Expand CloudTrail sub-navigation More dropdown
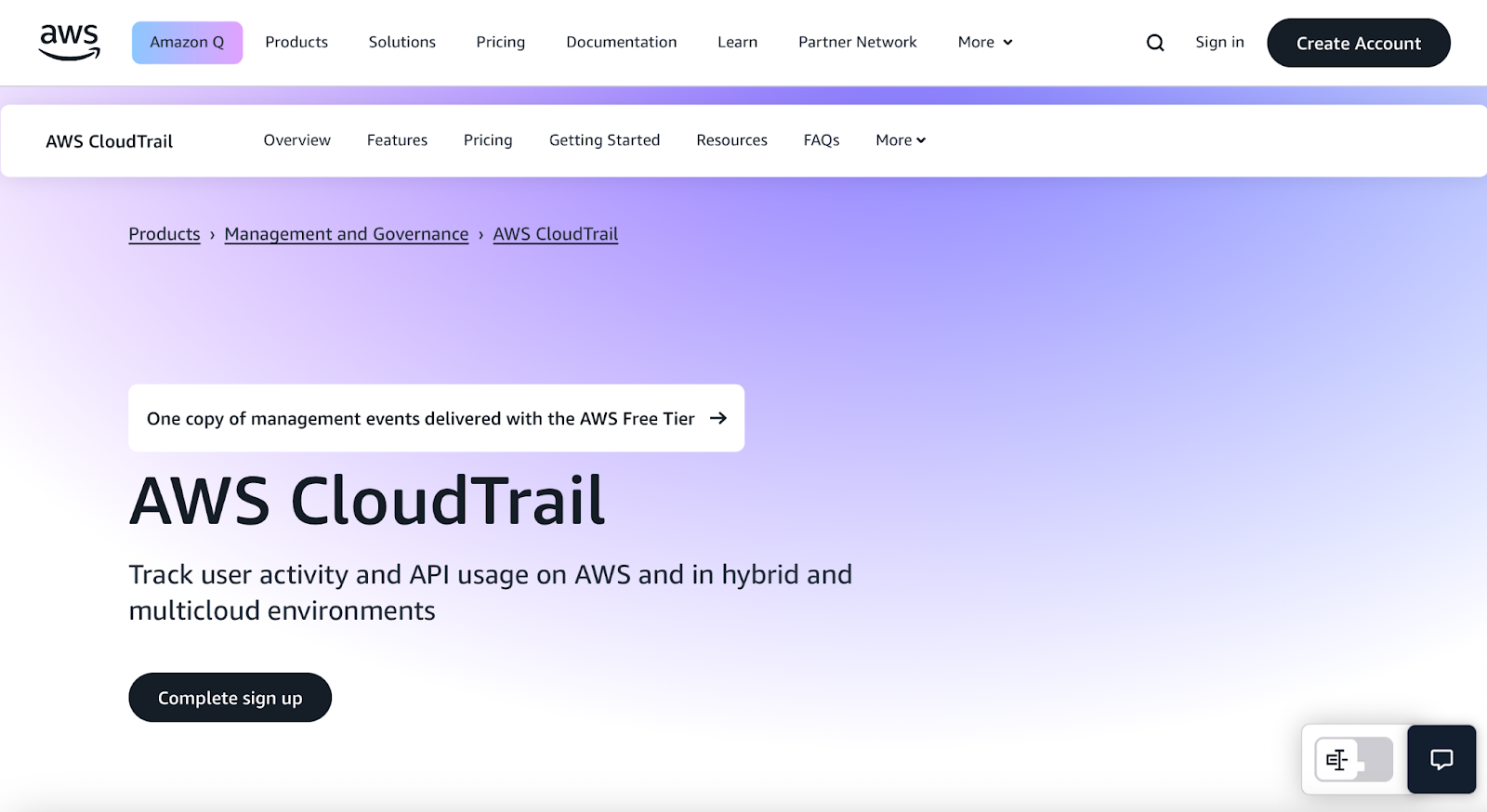The height and width of the screenshot is (812, 1487). pyautogui.click(x=901, y=140)
